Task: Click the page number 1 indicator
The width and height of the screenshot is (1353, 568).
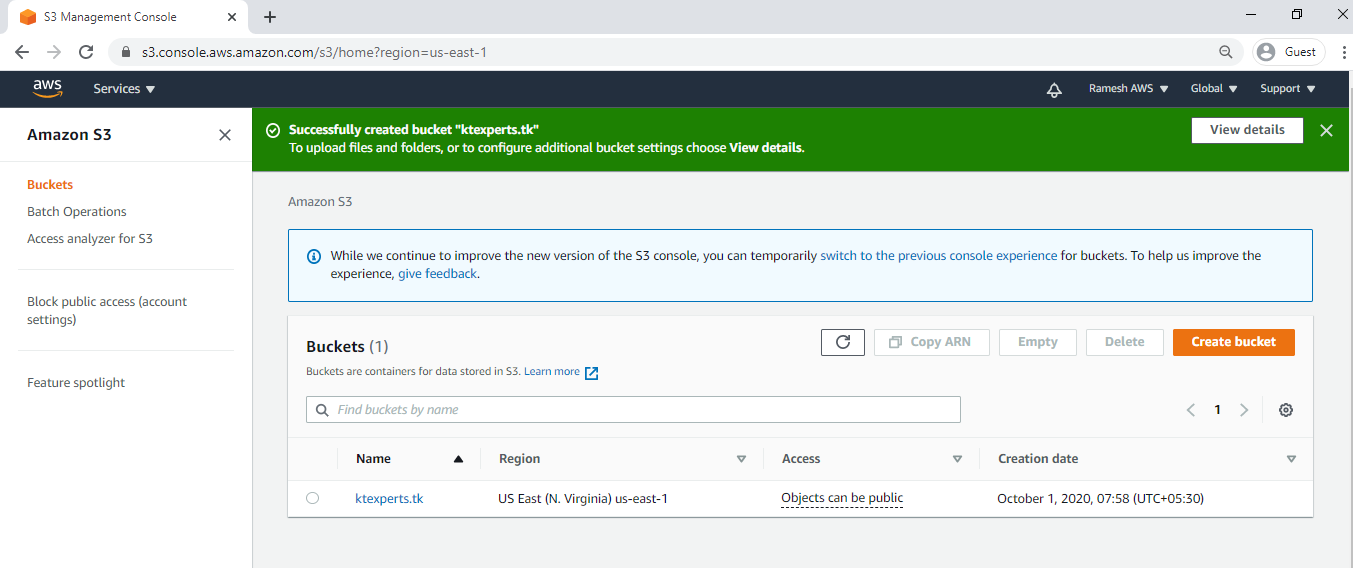Action: coord(1217,410)
